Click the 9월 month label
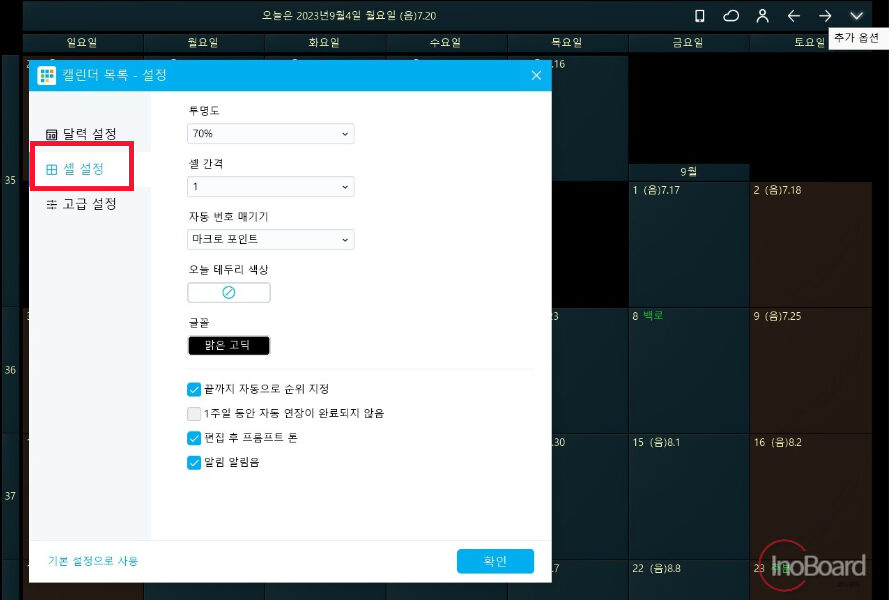This screenshot has height=600, width=892. 688,171
